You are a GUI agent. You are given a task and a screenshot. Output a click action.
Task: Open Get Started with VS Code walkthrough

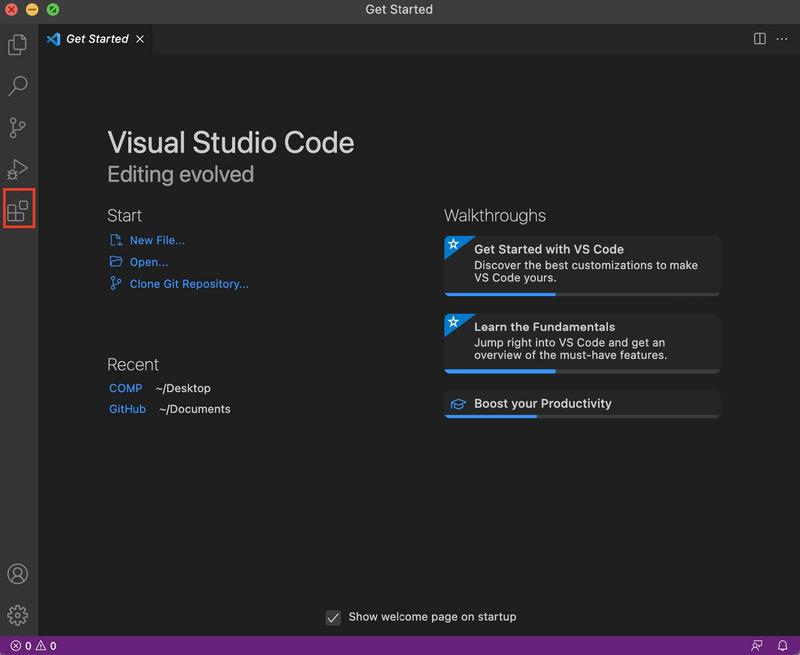click(582, 265)
